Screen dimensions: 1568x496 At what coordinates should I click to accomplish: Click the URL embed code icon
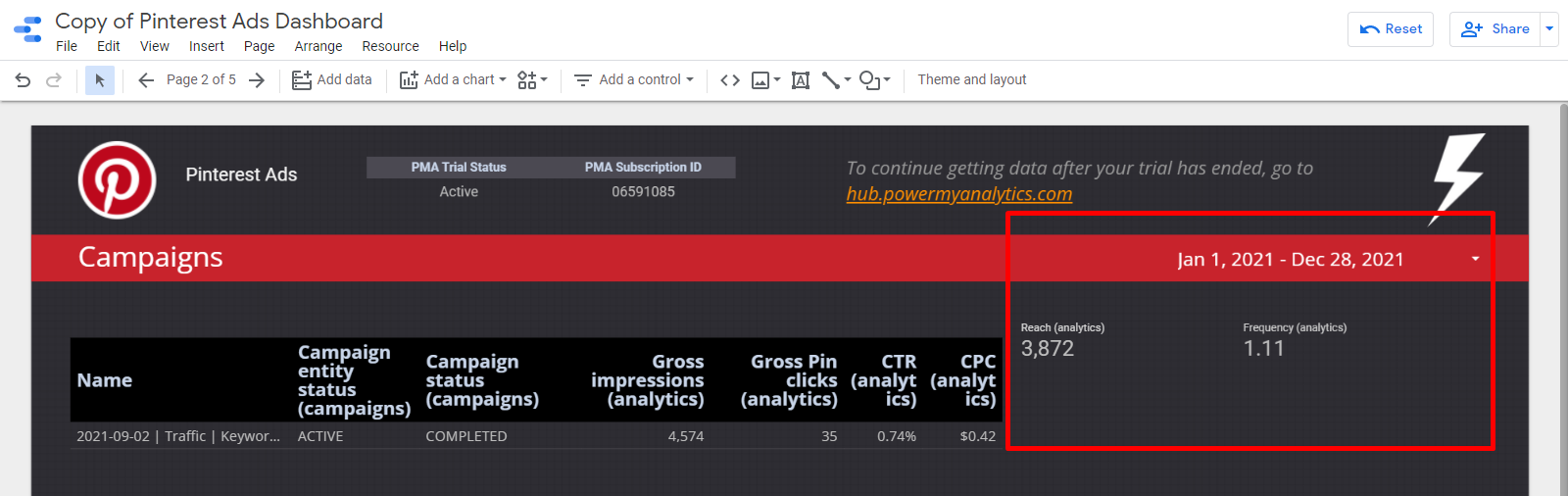pos(730,80)
